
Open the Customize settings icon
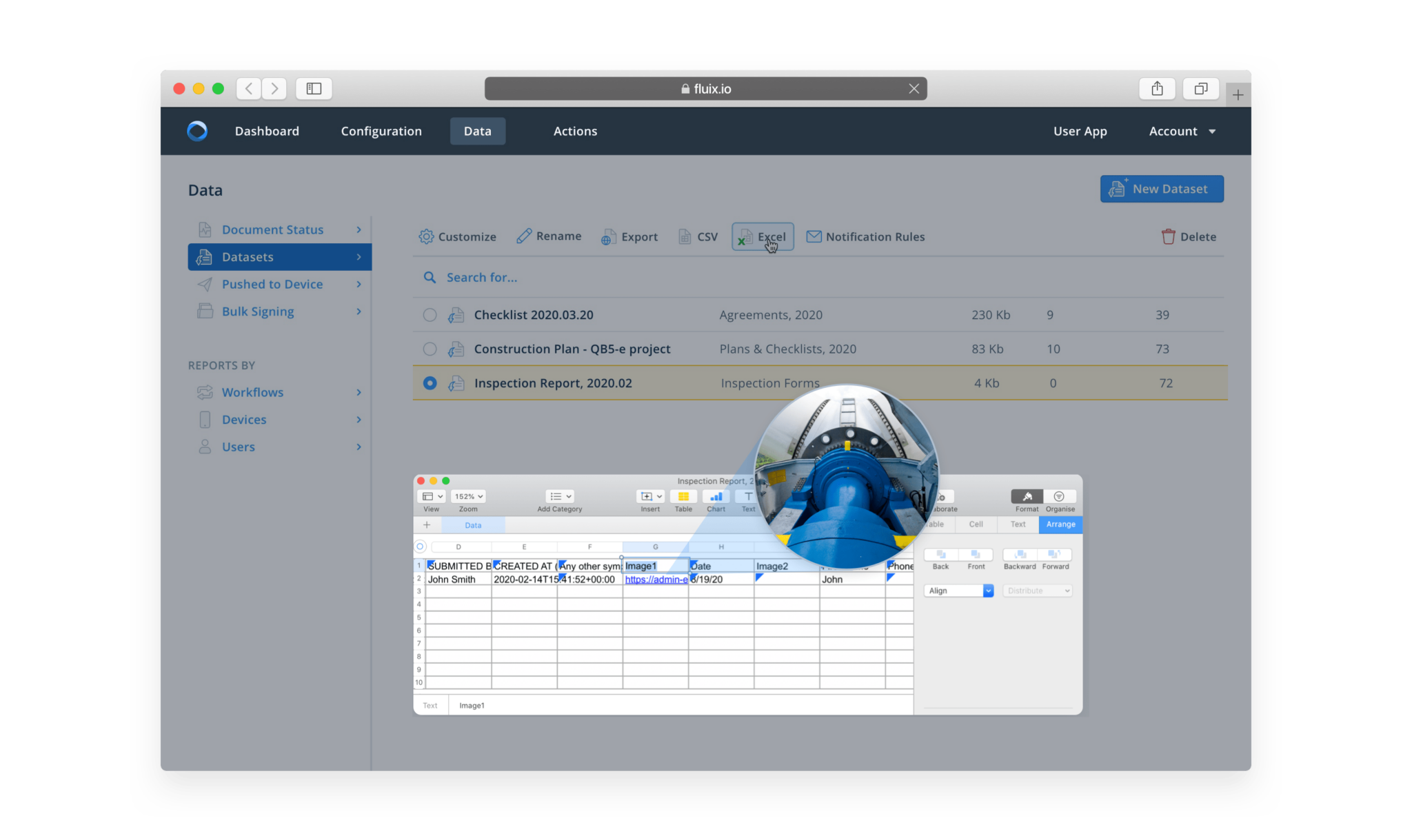427,236
